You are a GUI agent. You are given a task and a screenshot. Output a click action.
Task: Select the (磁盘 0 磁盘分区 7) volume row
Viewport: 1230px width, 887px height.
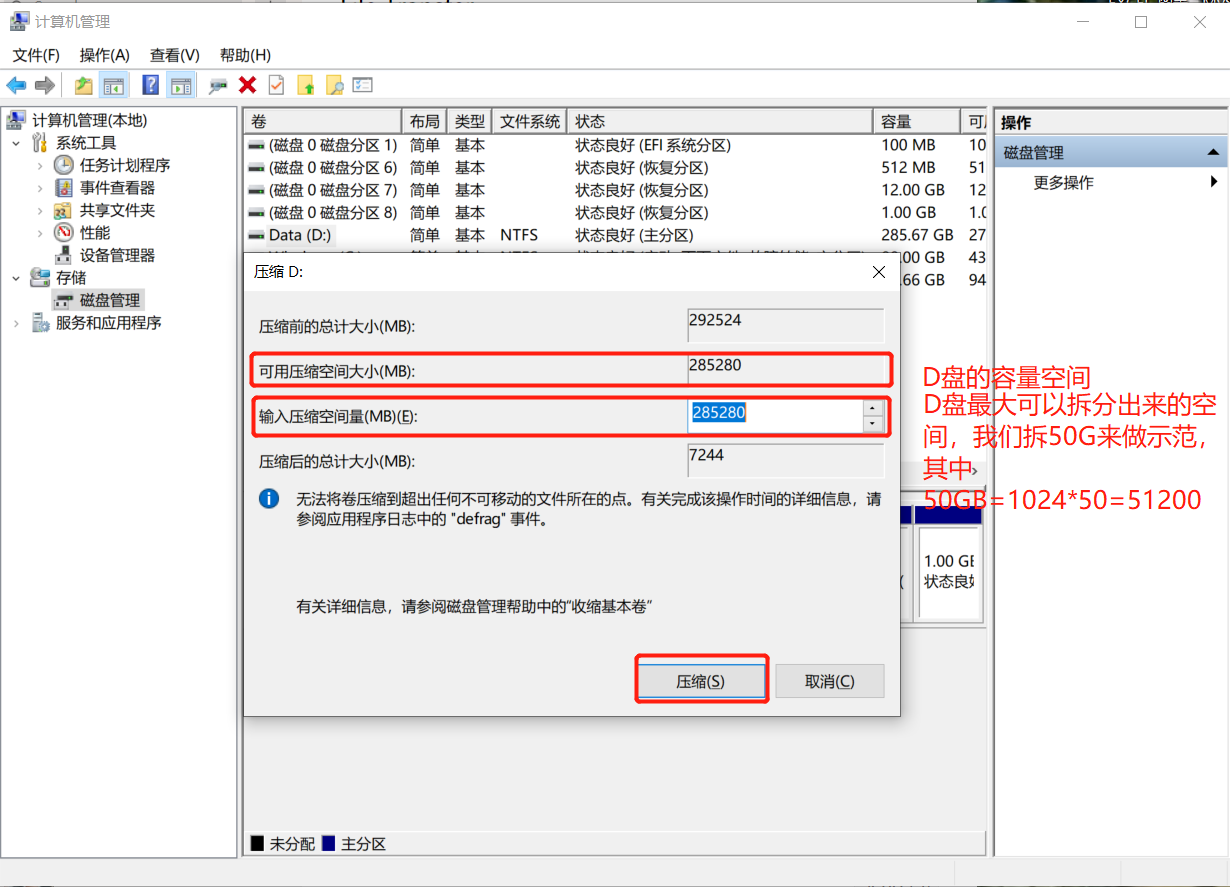pos(615,190)
